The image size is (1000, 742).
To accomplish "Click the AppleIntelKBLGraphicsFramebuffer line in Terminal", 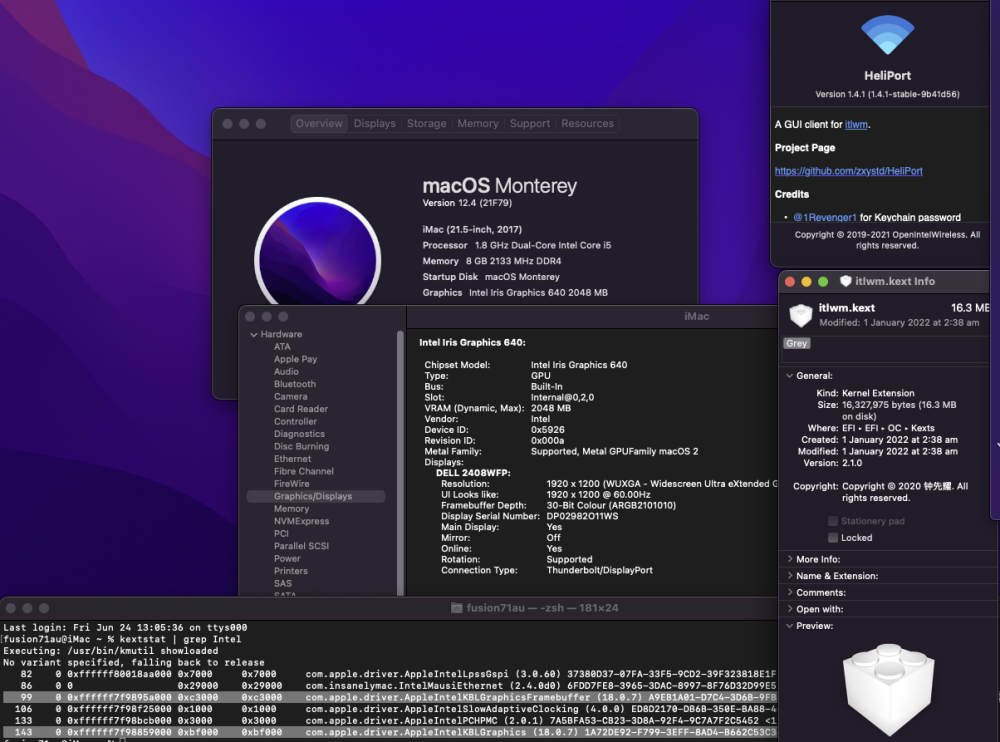I will point(390,697).
